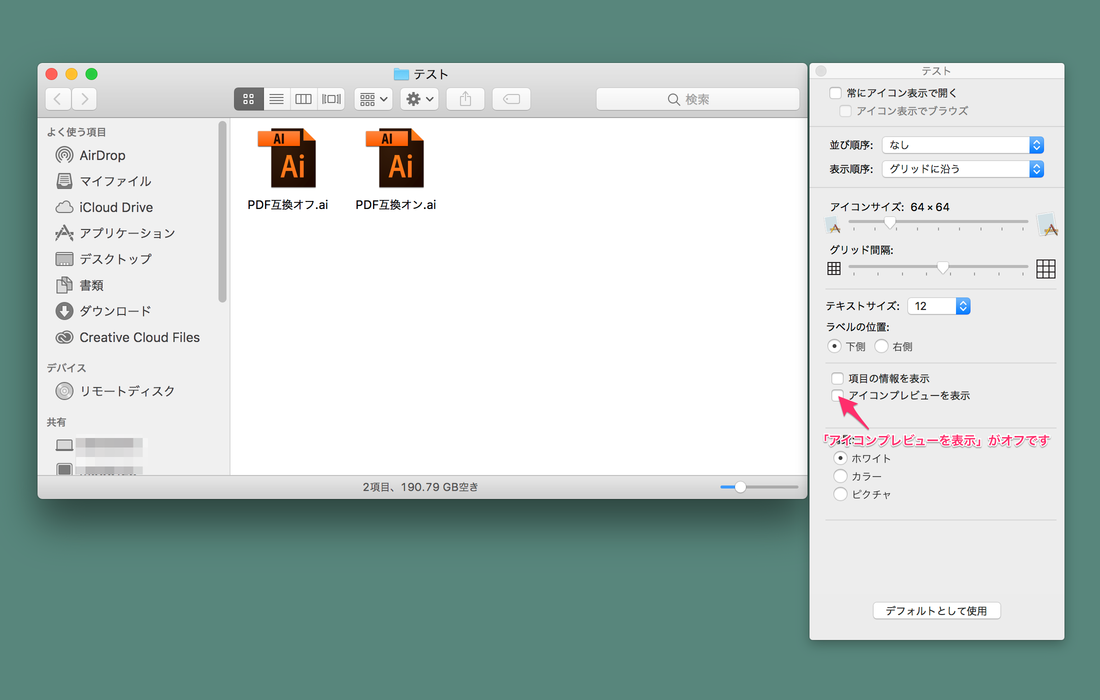Click the large icon at right of size slider
The height and width of the screenshot is (700, 1100).
(1047, 224)
